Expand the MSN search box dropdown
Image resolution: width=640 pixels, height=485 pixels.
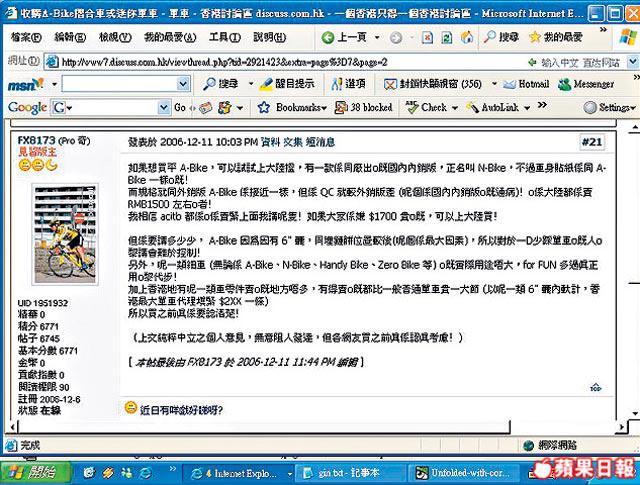coord(183,84)
